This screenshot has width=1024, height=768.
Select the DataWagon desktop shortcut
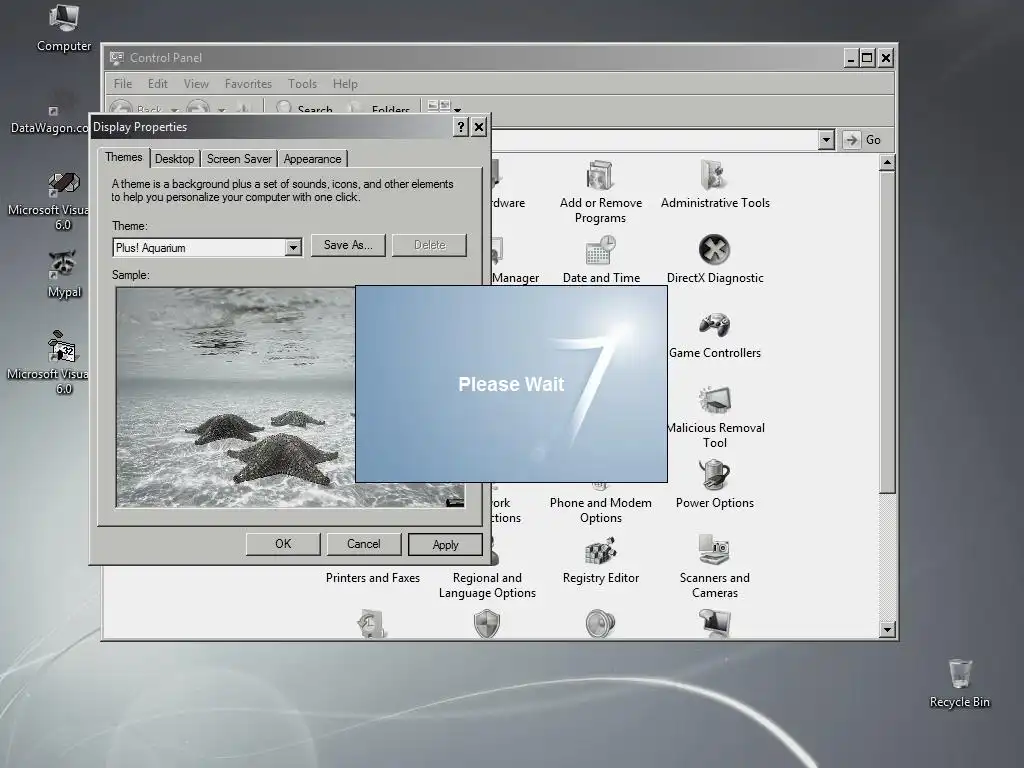click(51, 110)
